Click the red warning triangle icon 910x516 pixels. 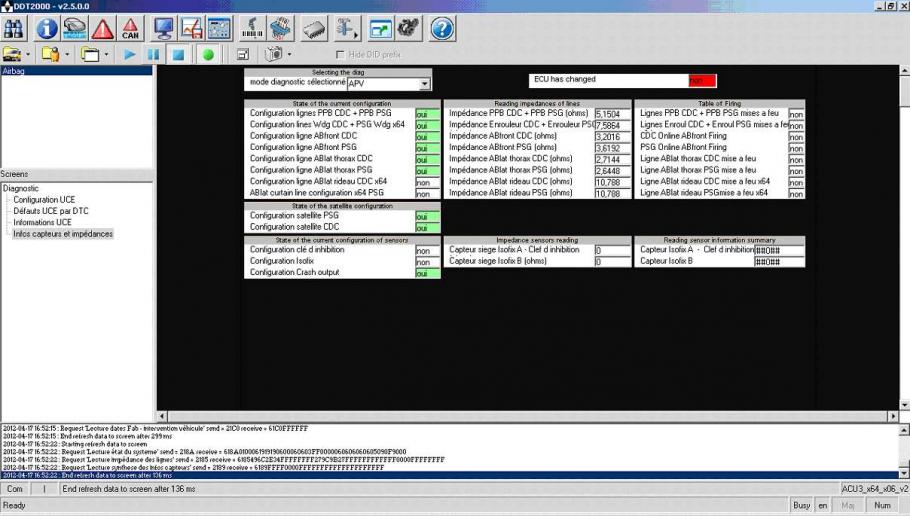pyautogui.click(x=102, y=29)
